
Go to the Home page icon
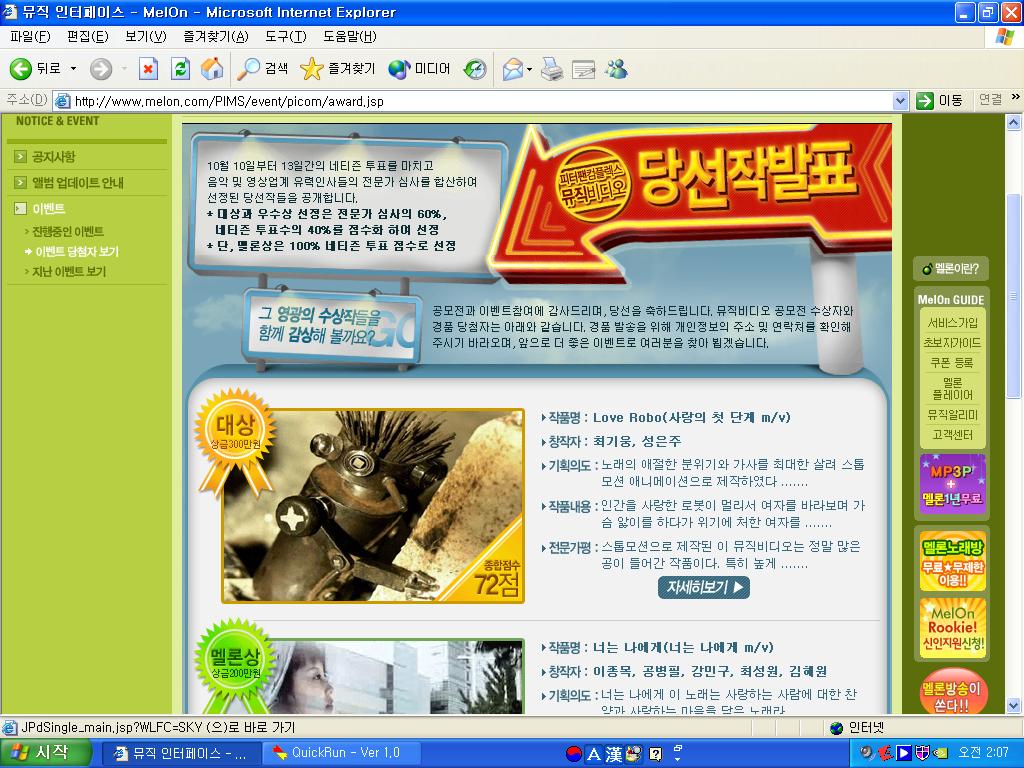[x=212, y=69]
